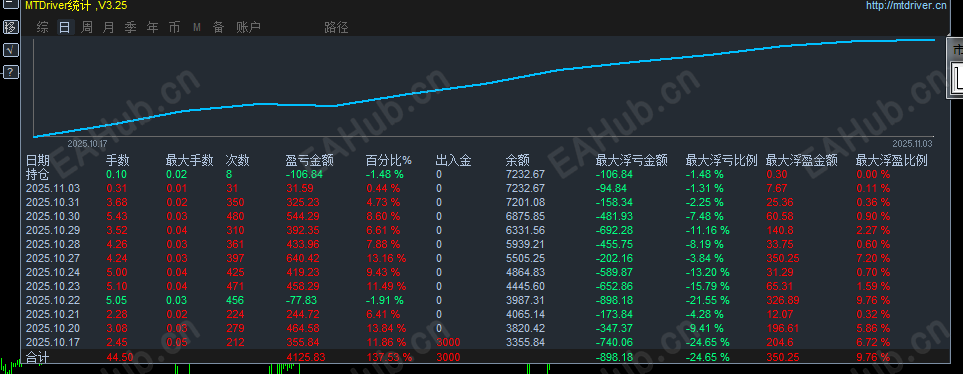Click the total profit value 4125.83

(306, 357)
